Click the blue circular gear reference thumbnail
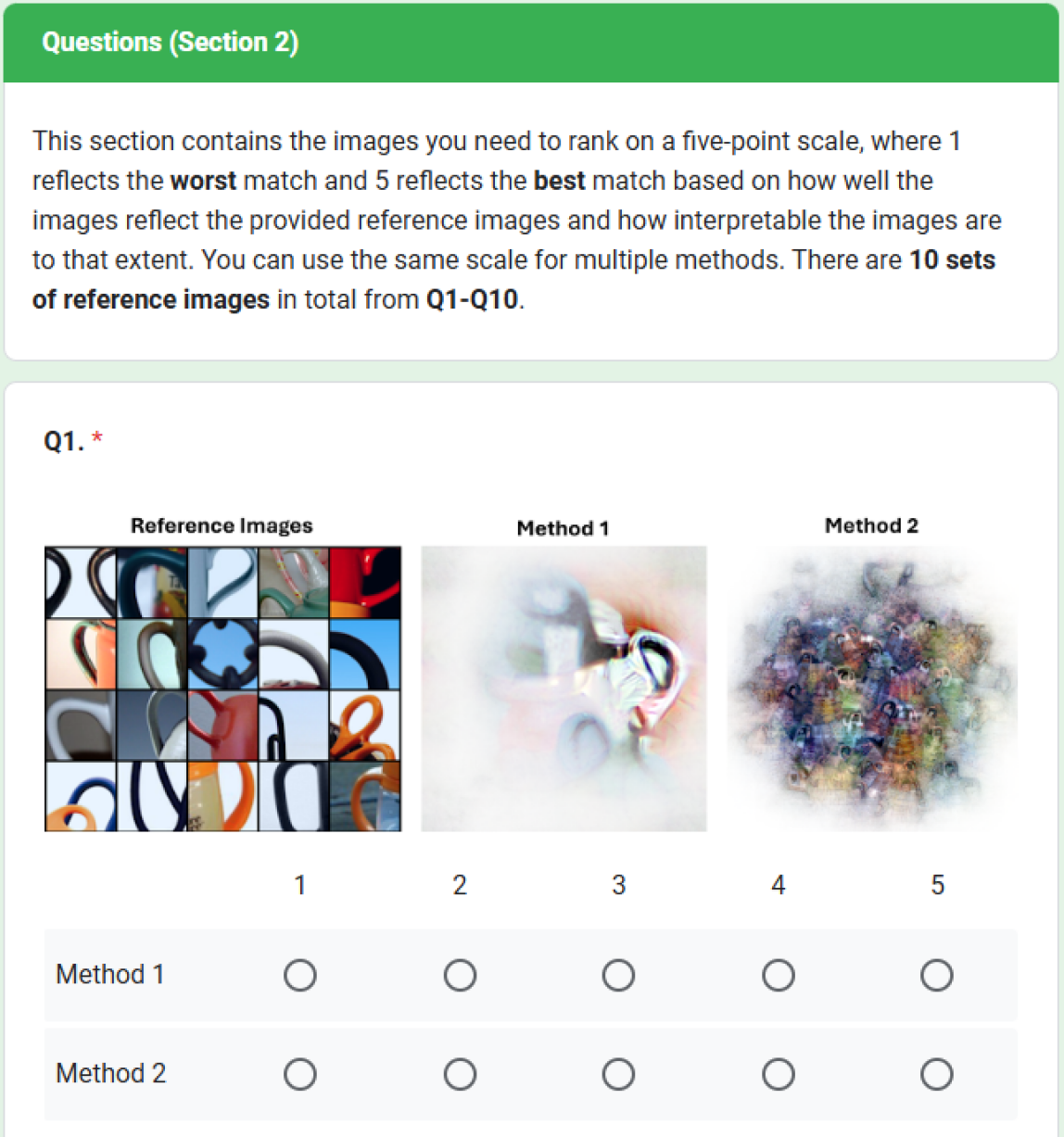This screenshot has height=1137, width=1064. pos(222,653)
